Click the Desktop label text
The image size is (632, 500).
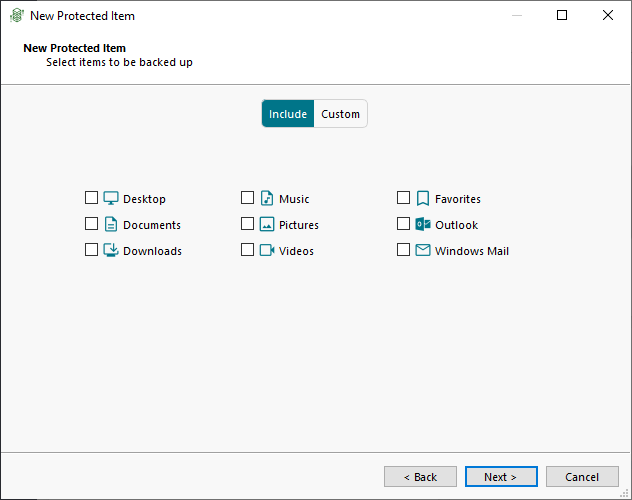144,199
